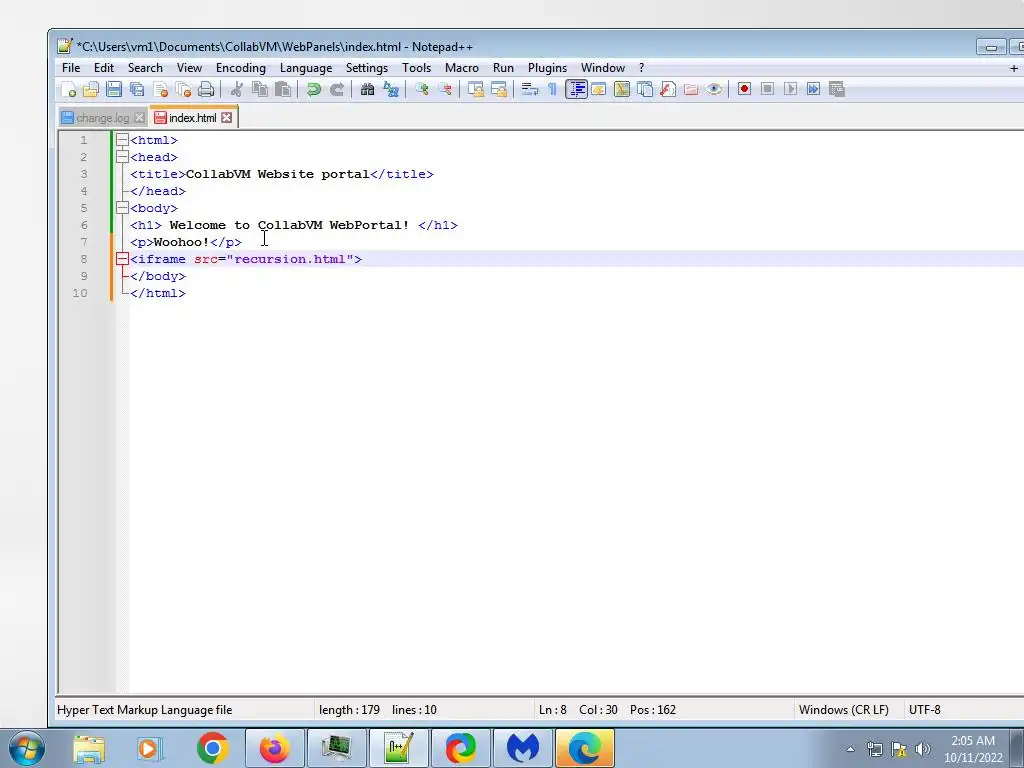This screenshot has width=1024, height=768.
Task: Click the green Undo arrow icon
Action: [x=313, y=89]
